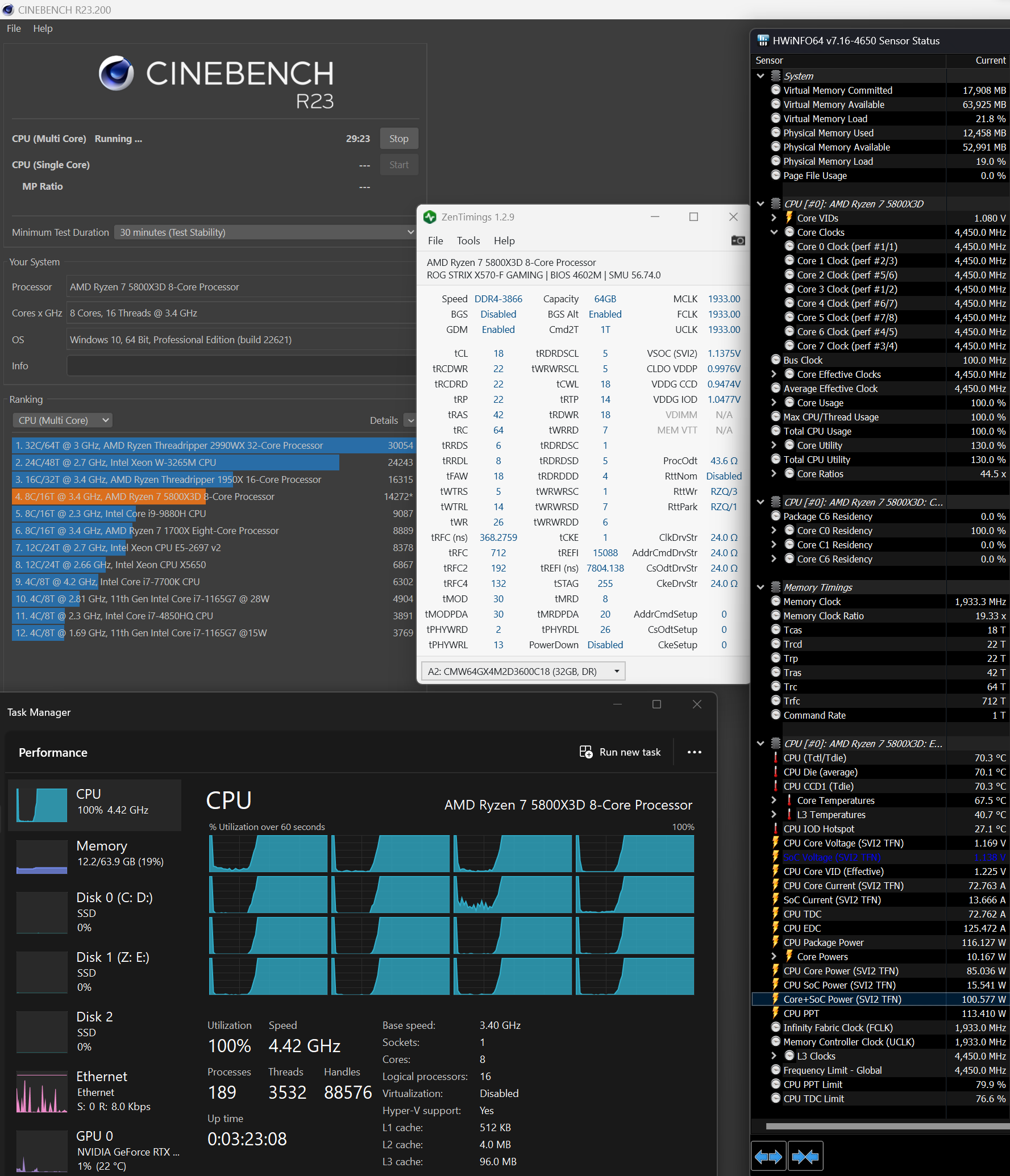Click the CPU EDC lightning bolt icon
The height and width of the screenshot is (1176, 1010).
pos(775,928)
